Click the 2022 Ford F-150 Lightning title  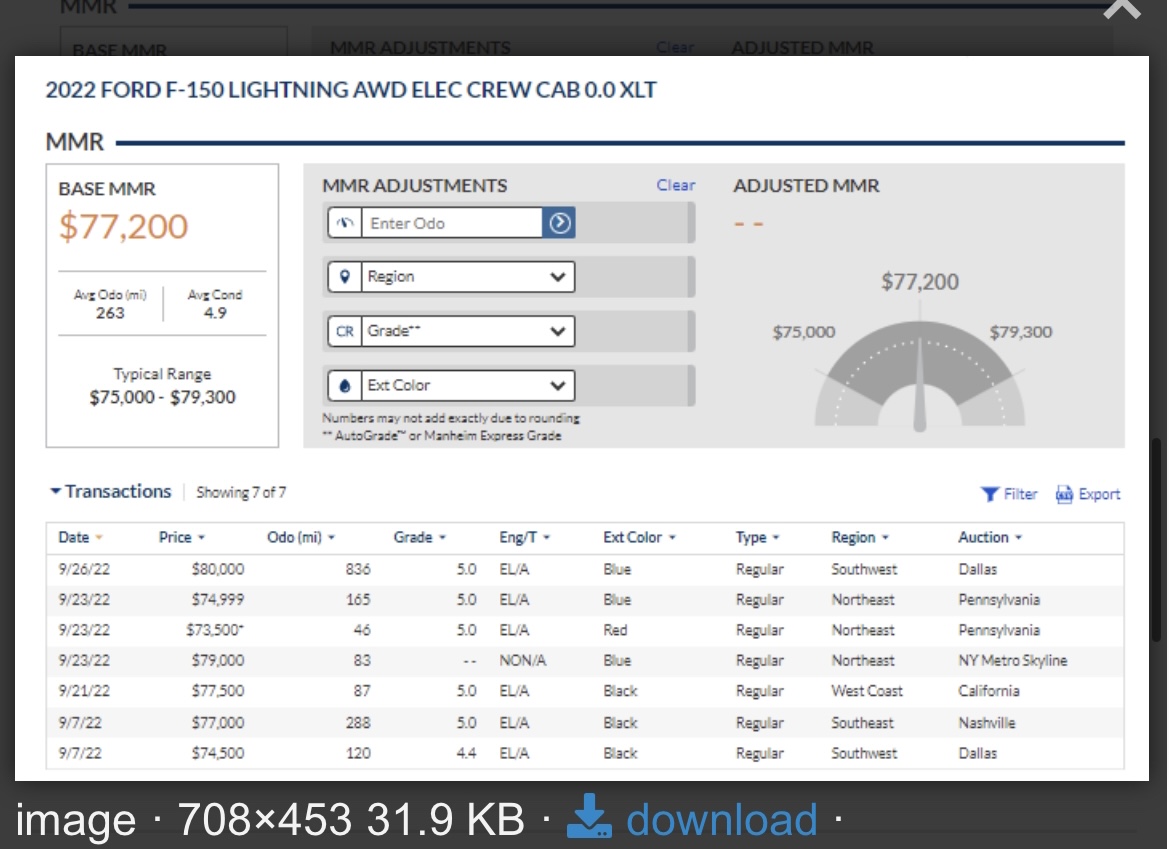[x=351, y=90]
